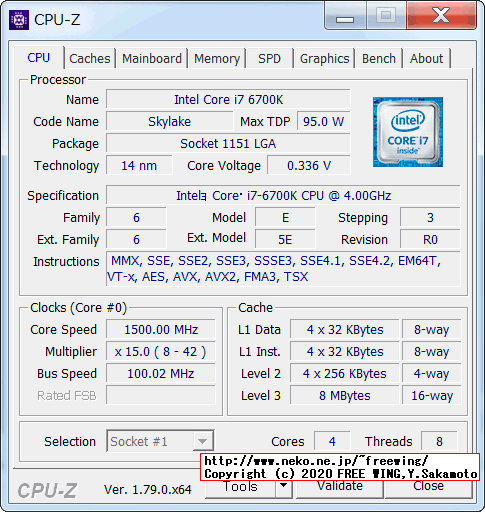
Task: Click the empty Rated FSB field
Action: (161, 395)
